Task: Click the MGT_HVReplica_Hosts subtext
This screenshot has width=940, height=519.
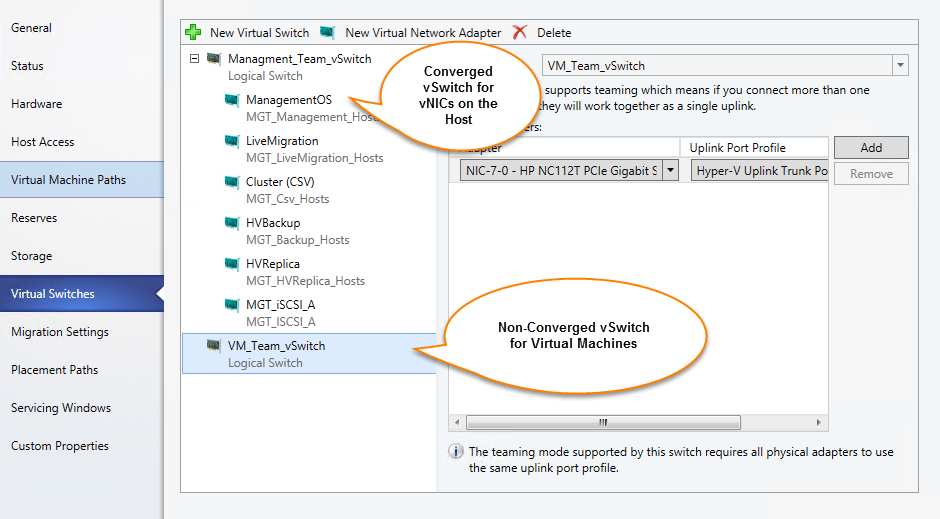Action: click(306, 280)
